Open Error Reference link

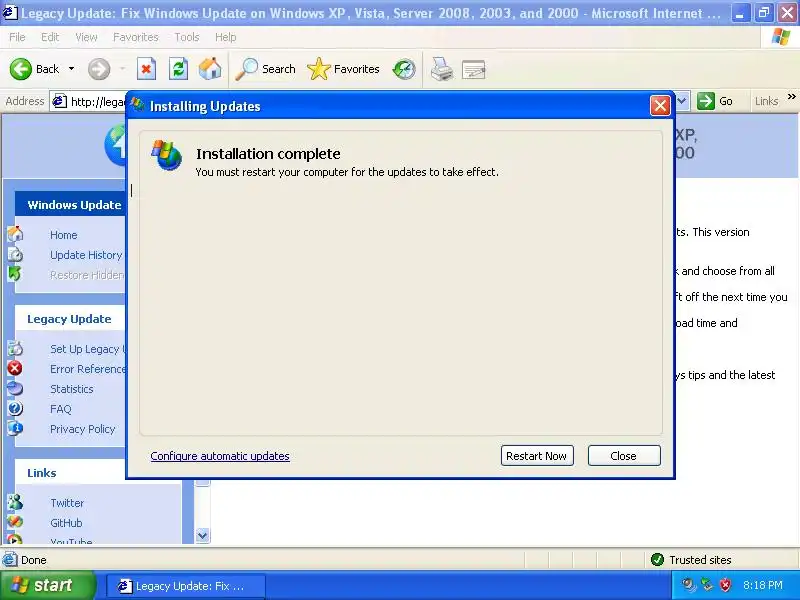pos(87,369)
